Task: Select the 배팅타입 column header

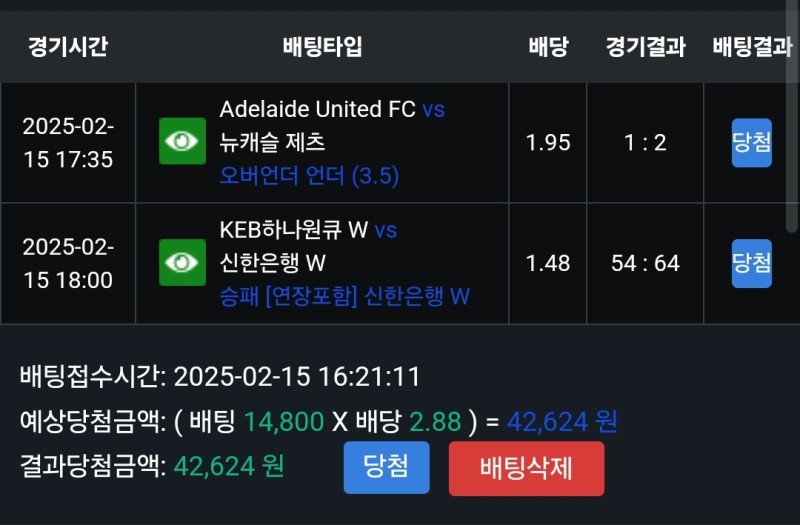Action: pos(322,46)
